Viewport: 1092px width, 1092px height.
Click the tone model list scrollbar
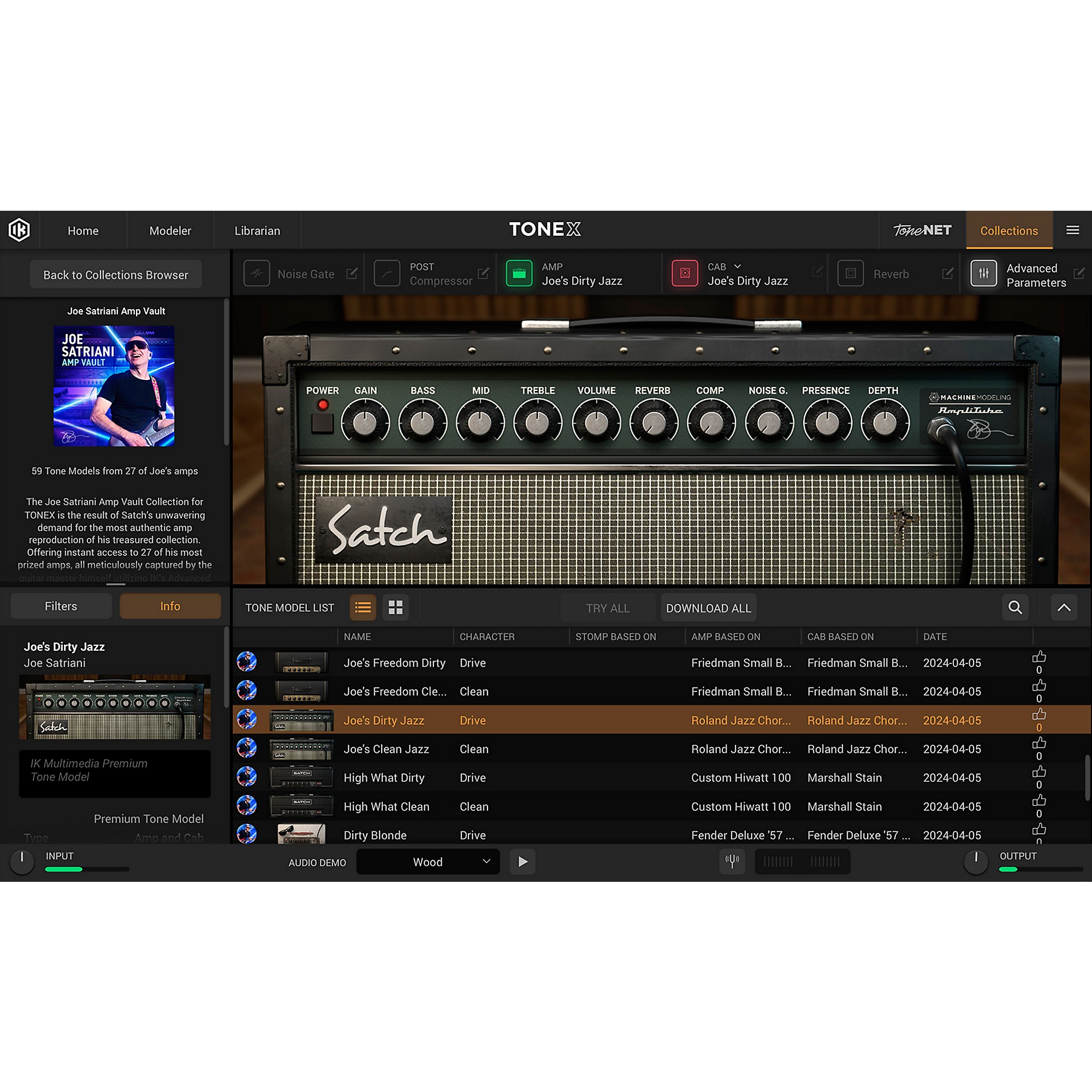click(x=1087, y=778)
